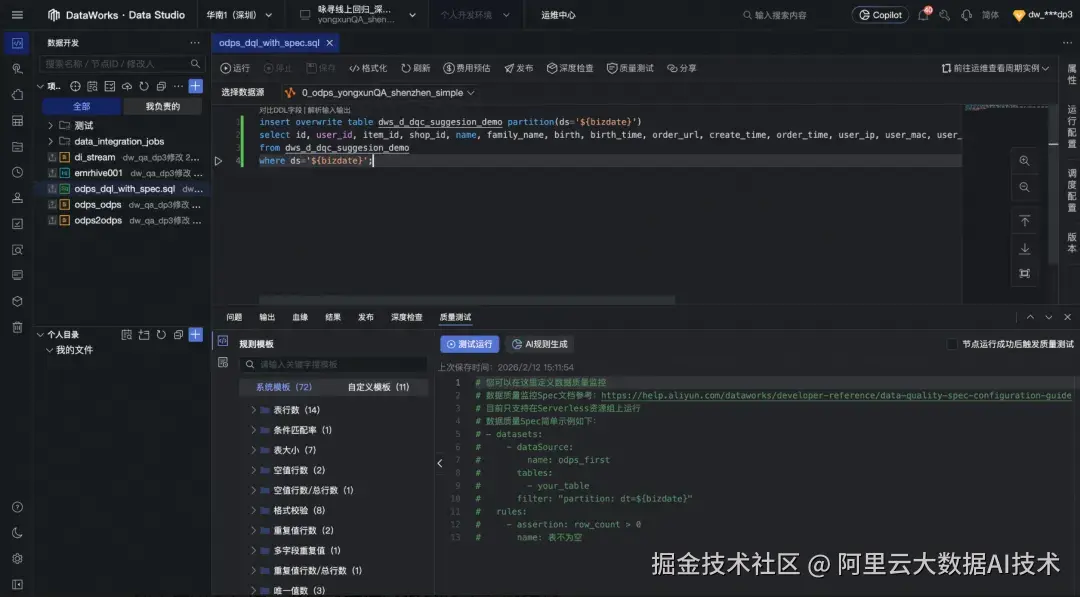
Task: Open Copilot from the top bar
Action: pos(878,14)
